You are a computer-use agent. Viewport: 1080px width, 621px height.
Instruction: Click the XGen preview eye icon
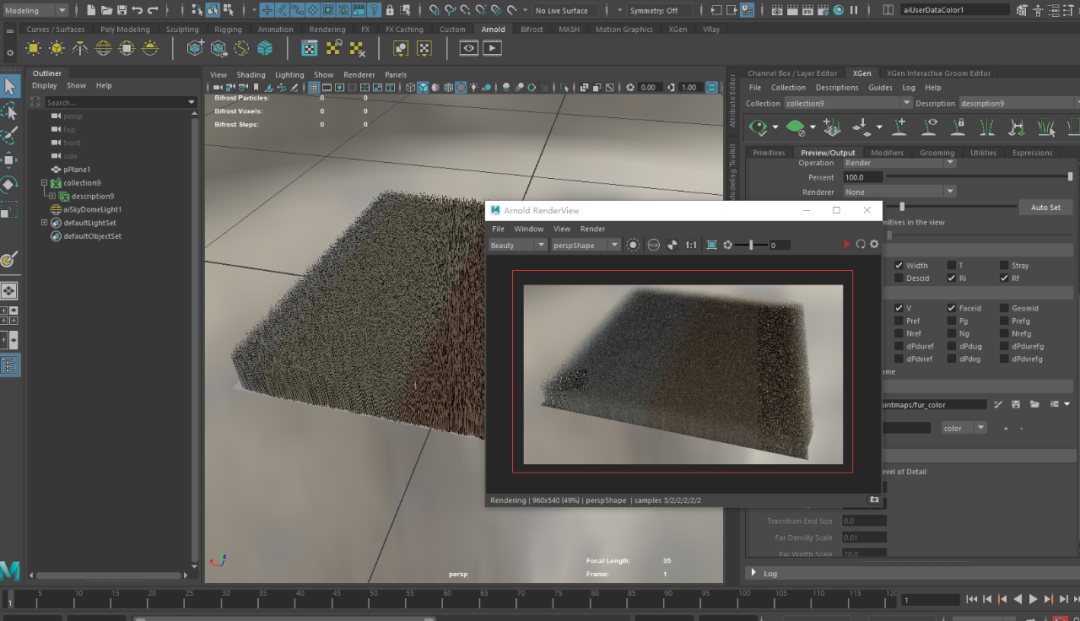(760, 128)
